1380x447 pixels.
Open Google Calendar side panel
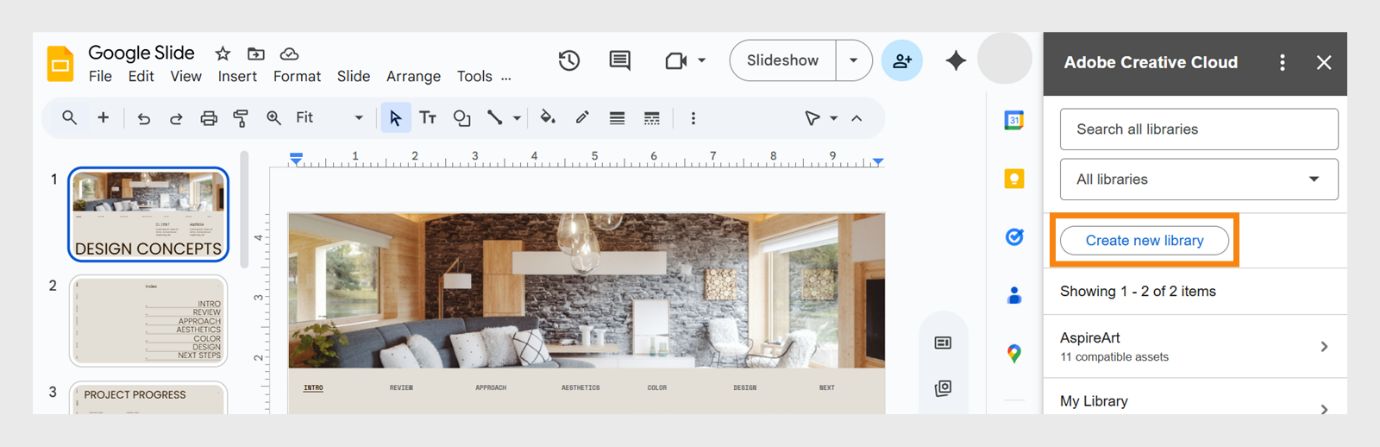pos(1014,120)
